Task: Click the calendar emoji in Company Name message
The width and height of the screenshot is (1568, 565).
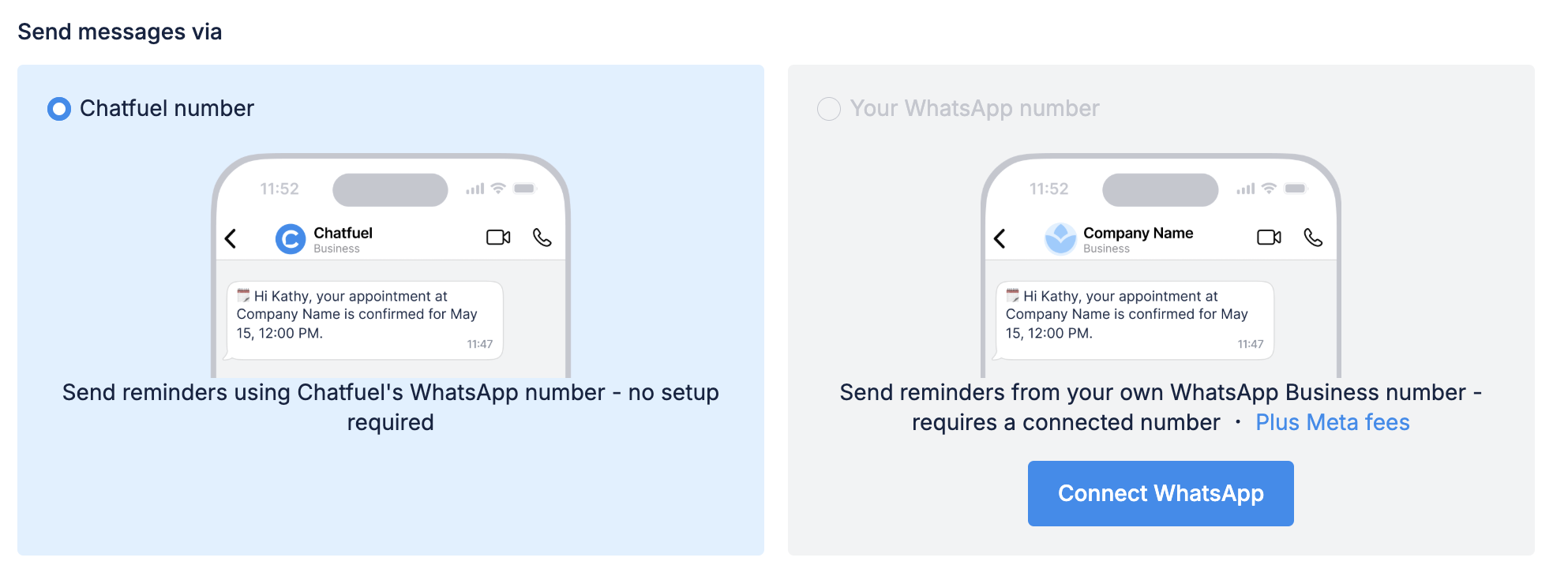Action: [x=1013, y=296]
